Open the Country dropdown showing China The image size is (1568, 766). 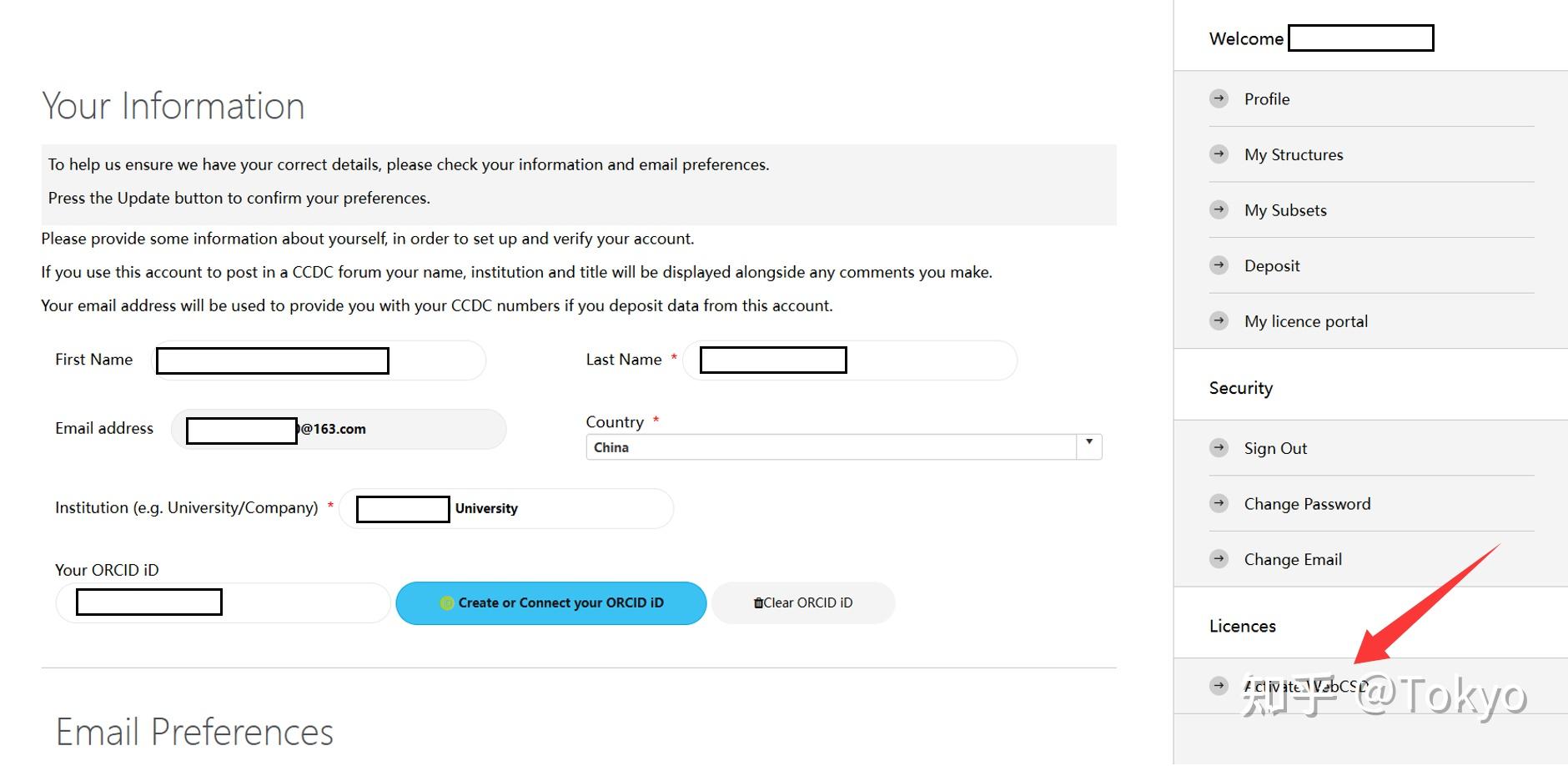pos(831,447)
